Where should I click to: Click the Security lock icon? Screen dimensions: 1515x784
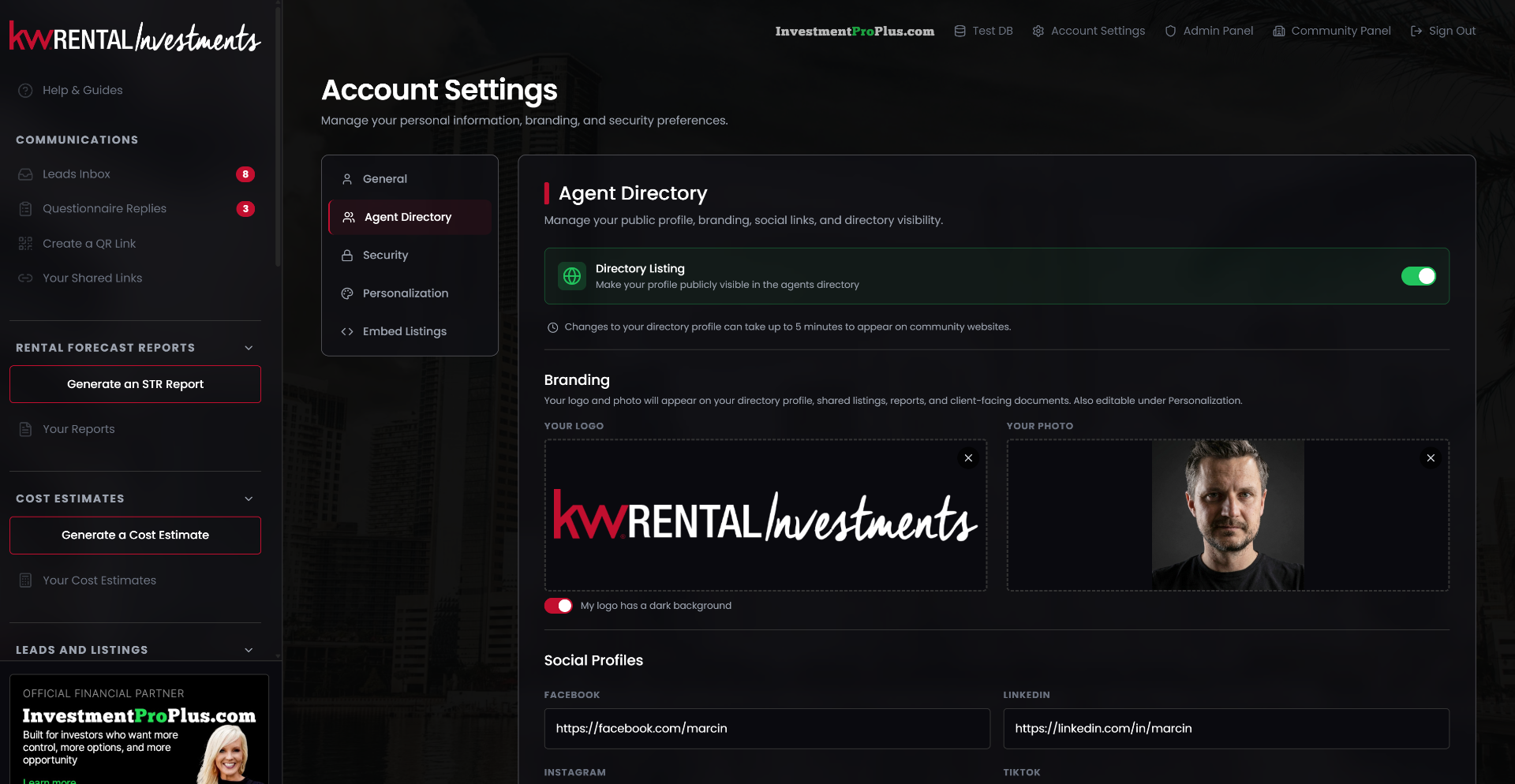pyautogui.click(x=347, y=256)
